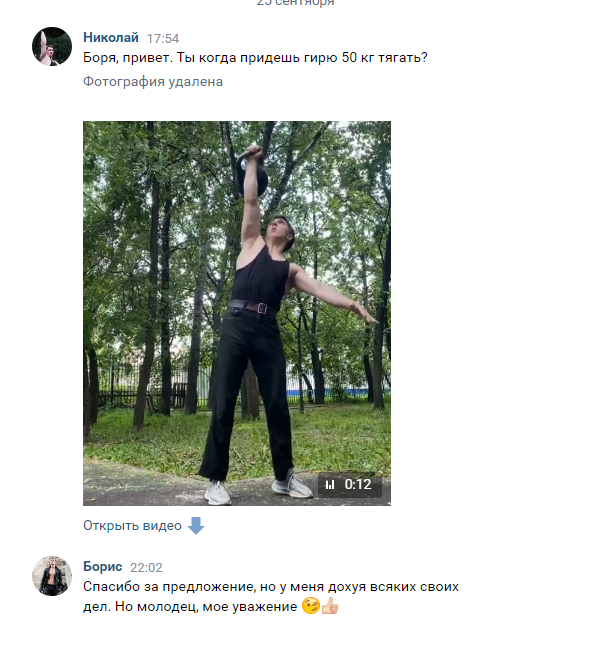Select the 22:02 message timestamp

pyautogui.click(x=146, y=568)
